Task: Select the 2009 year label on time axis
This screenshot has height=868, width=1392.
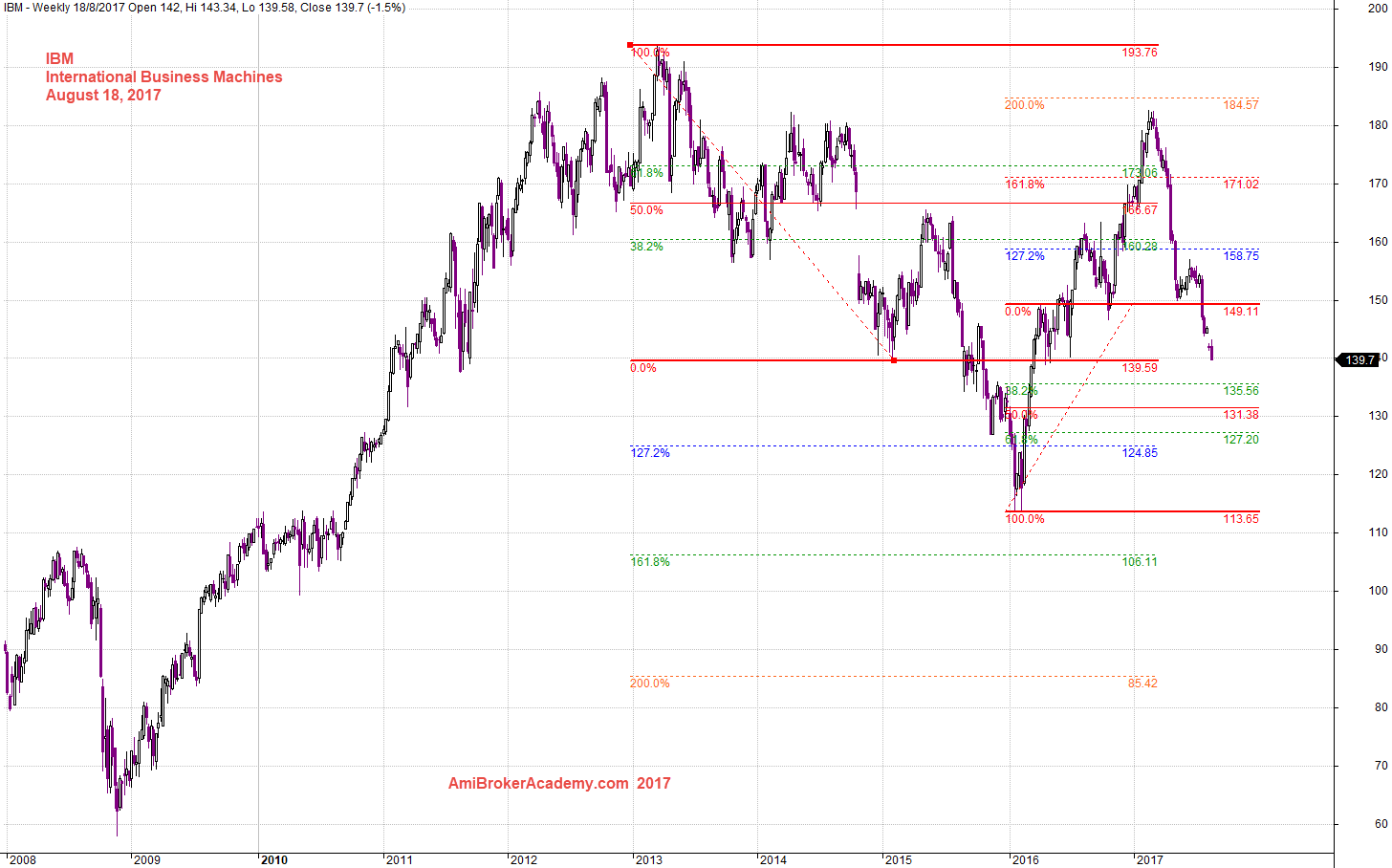Action: tap(147, 860)
